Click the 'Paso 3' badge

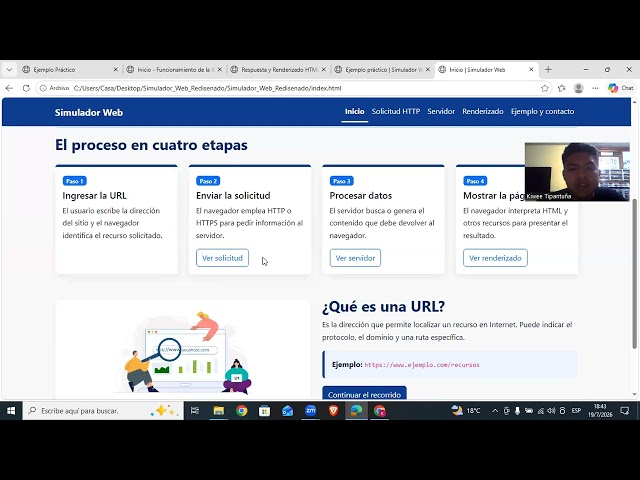click(x=342, y=181)
